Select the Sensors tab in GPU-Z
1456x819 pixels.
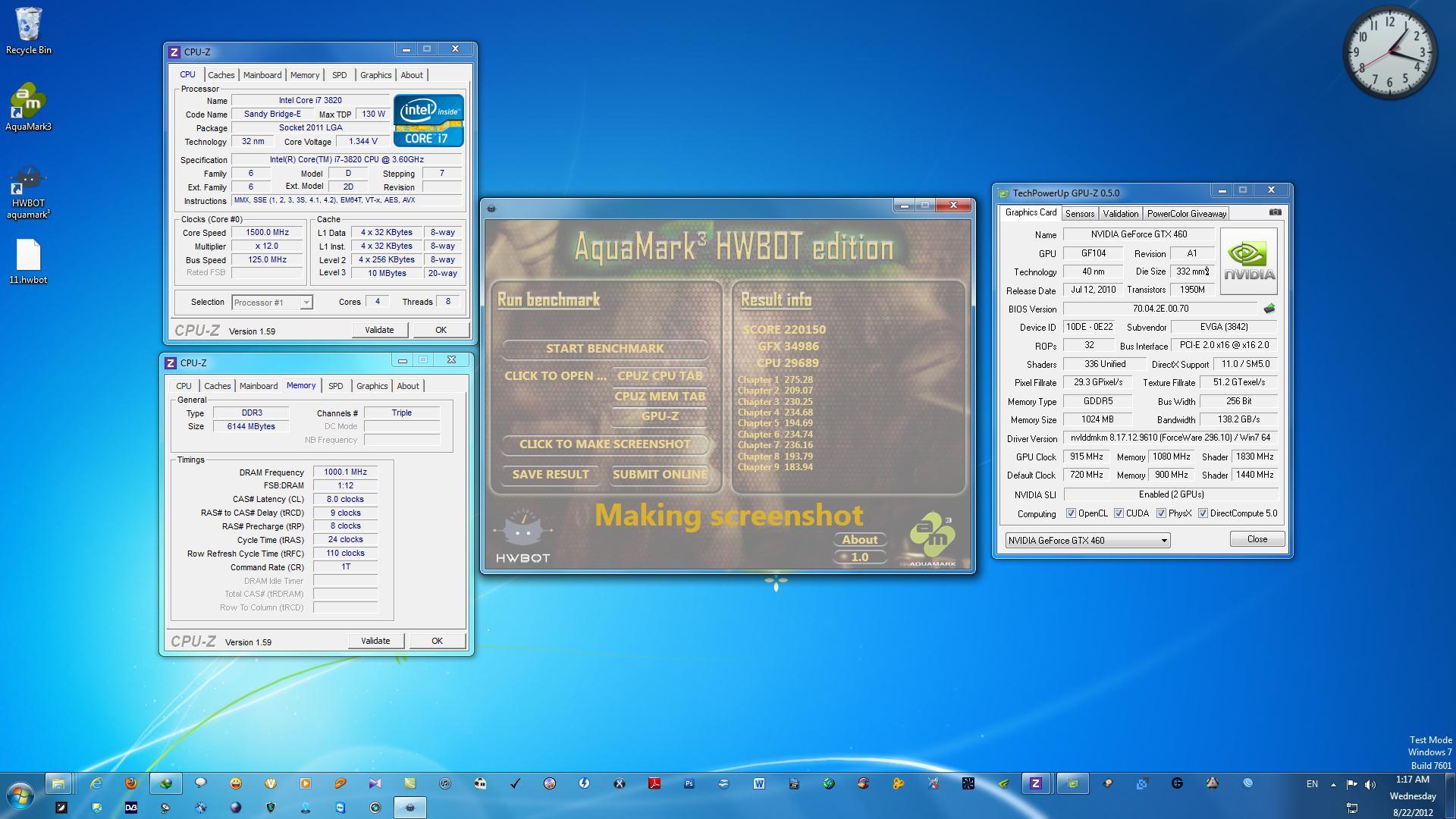tap(1079, 214)
